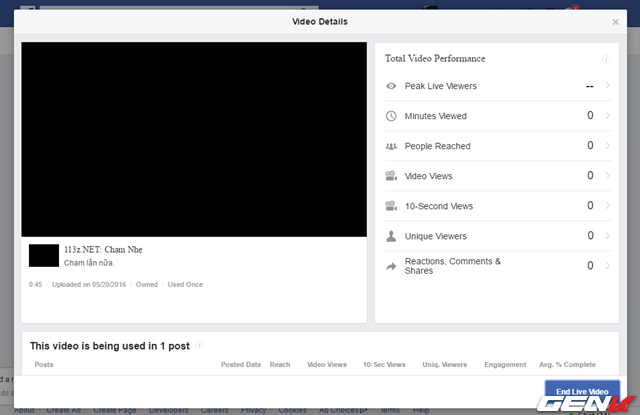640x415 pixels.
Task: Click the Reach column header
Action: [280, 364]
